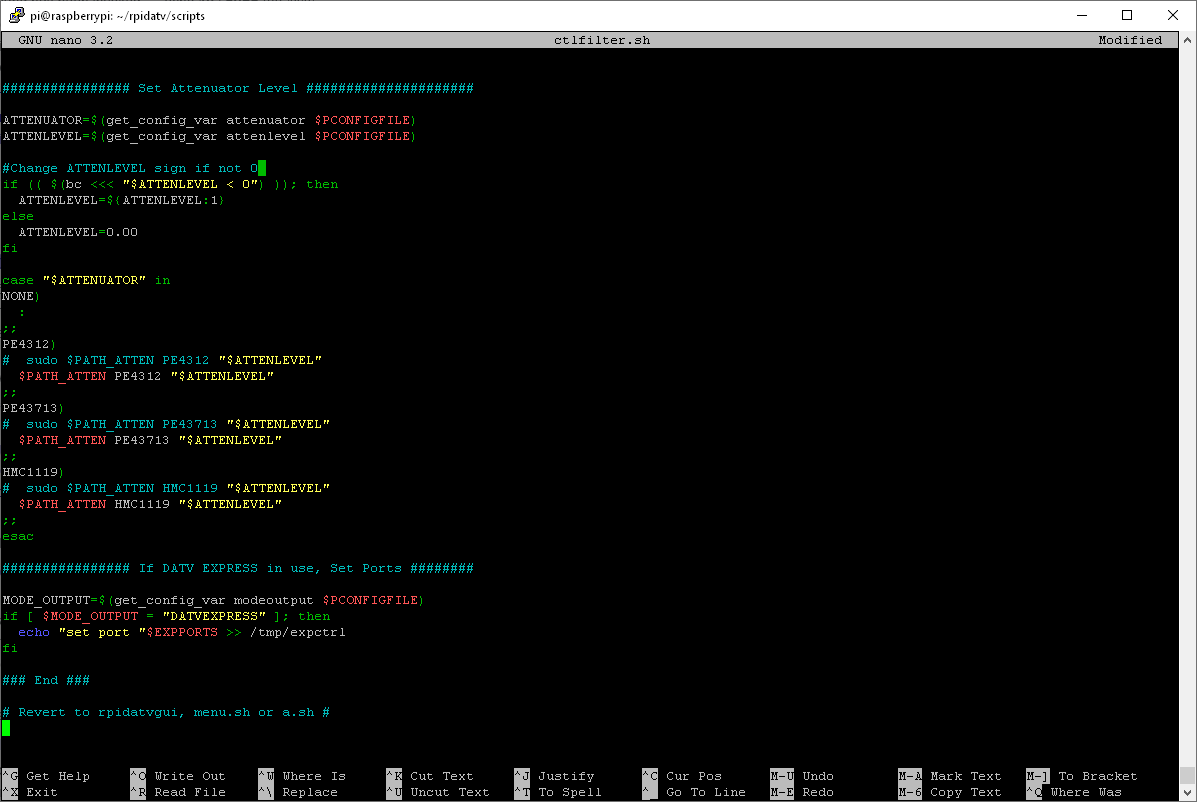Viewport: 1197px width, 802px height.
Task: Click uncommented $PATH_ATTEN PE4312 line
Action: (x=146, y=376)
